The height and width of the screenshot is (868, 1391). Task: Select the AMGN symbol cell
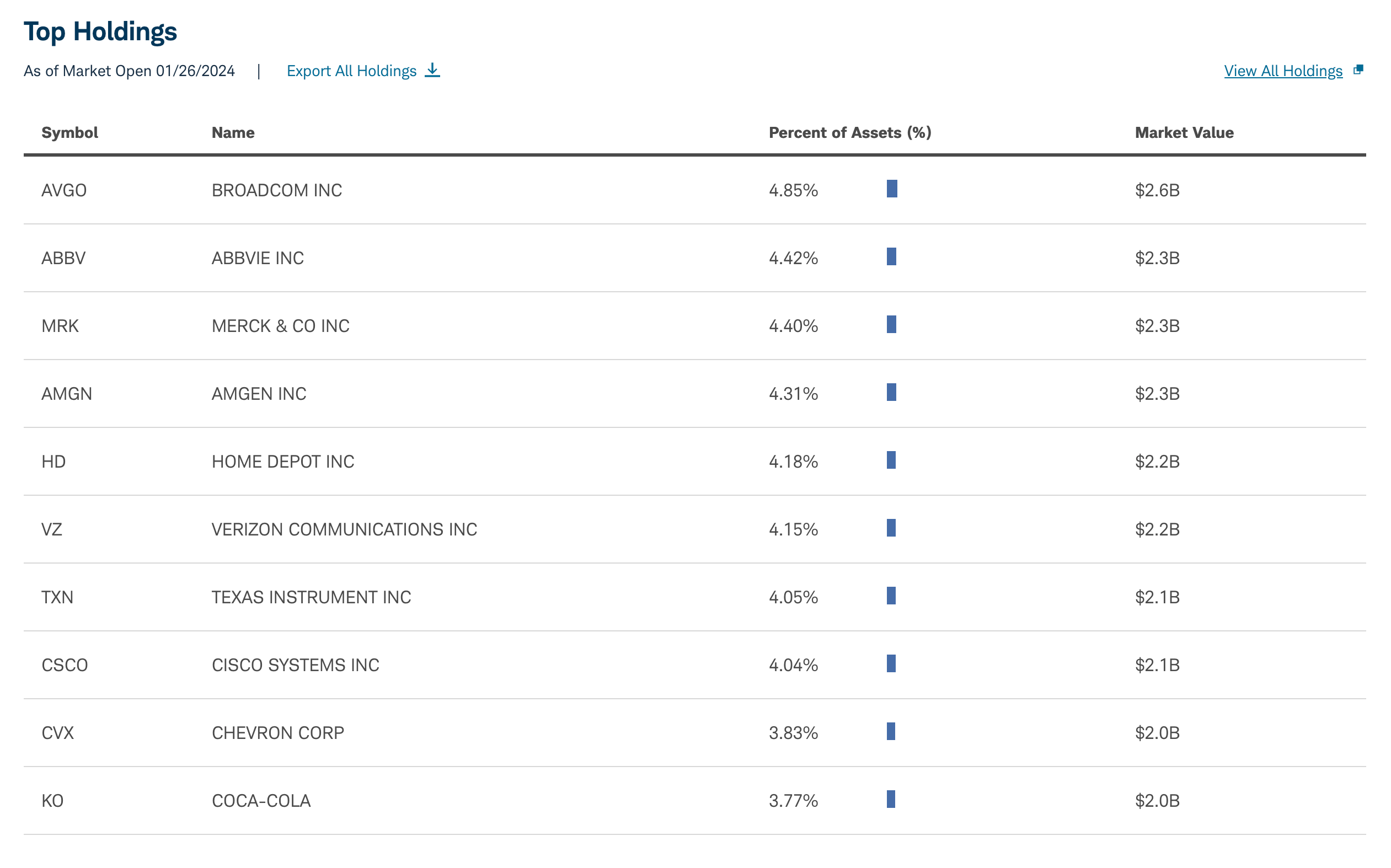tap(67, 394)
